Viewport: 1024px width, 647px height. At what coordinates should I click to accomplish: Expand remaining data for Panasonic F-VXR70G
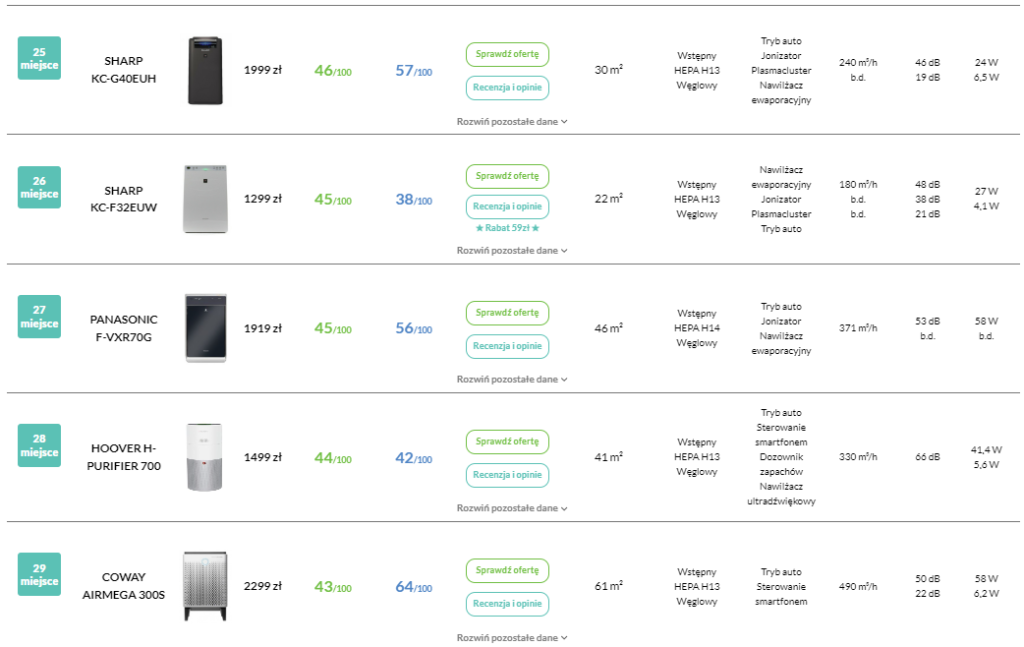(512, 379)
